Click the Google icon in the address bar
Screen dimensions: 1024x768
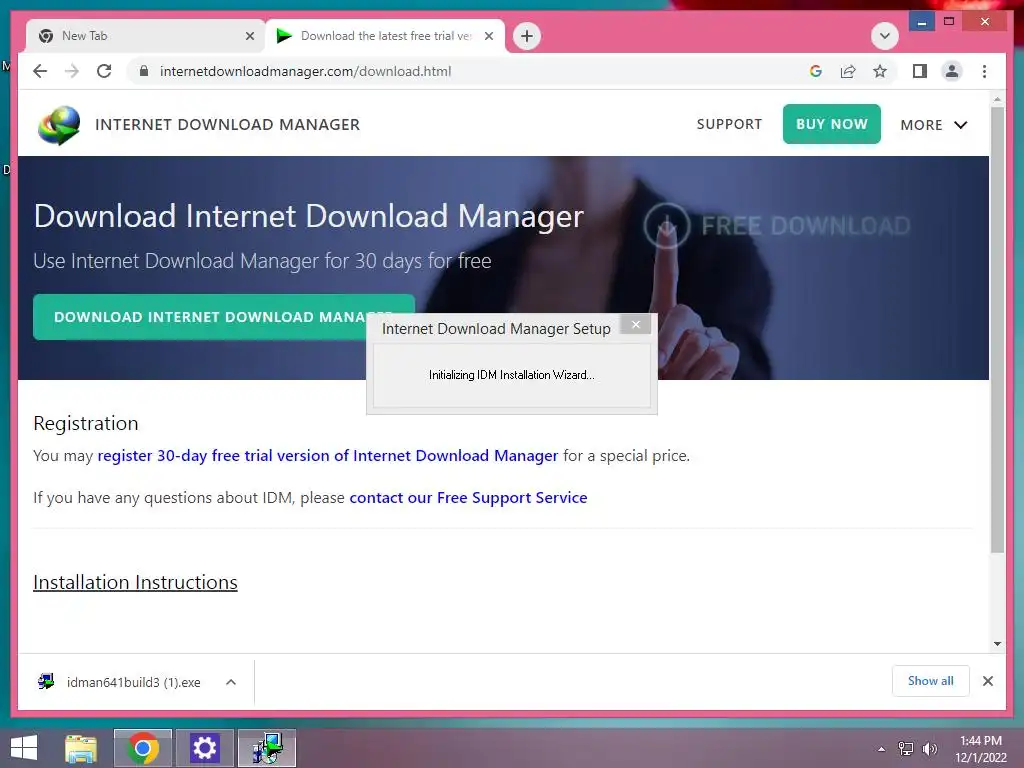(816, 71)
